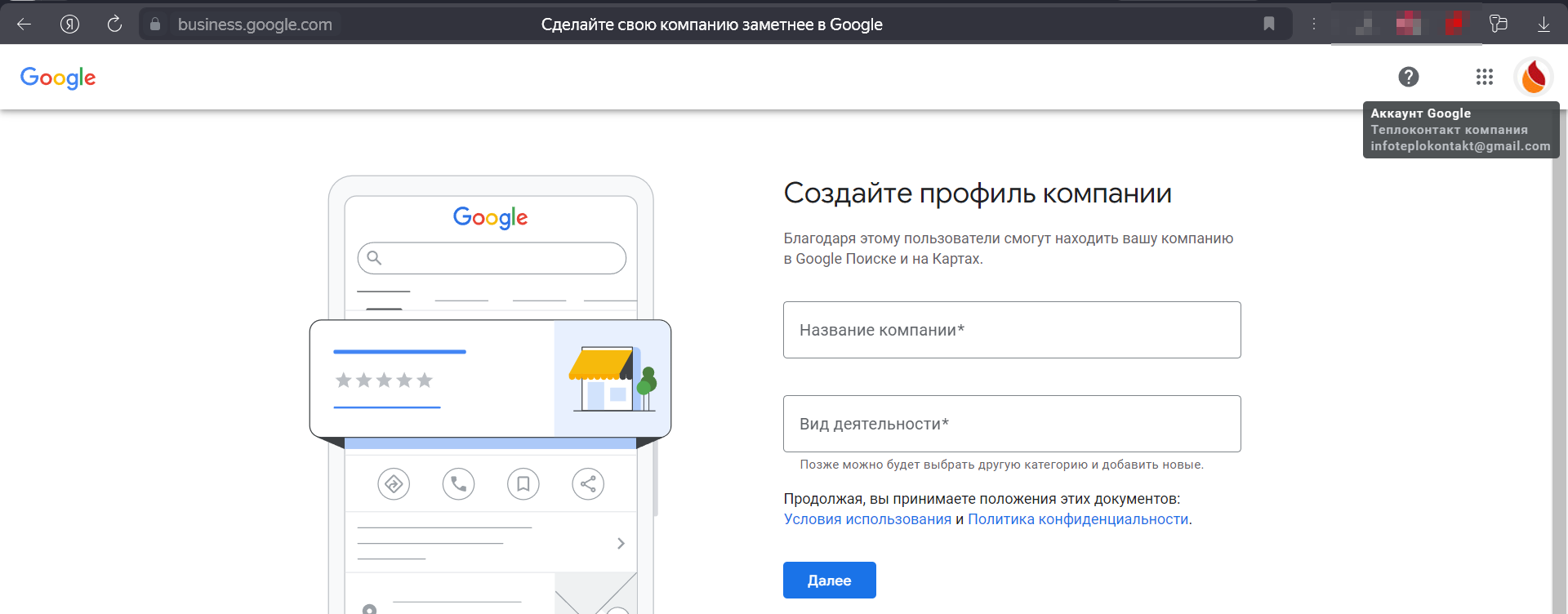Open the Google account flame avatar
This screenshot has height=614, width=1568.
click(x=1534, y=77)
